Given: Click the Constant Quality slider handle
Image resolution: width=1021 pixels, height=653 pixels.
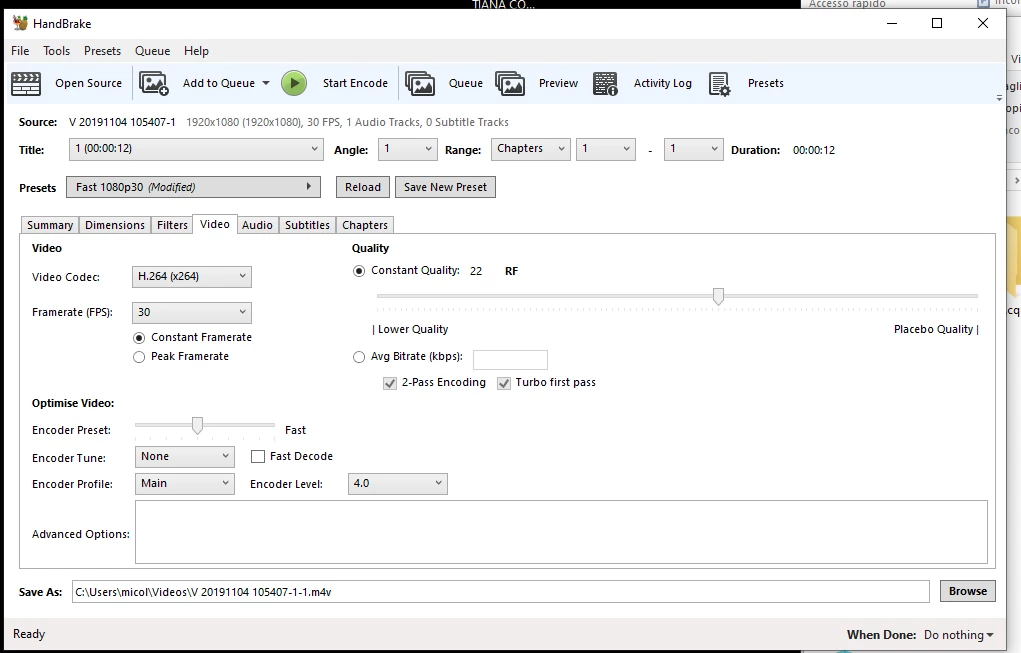Looking at the screenshot, I should coord(718,297).
